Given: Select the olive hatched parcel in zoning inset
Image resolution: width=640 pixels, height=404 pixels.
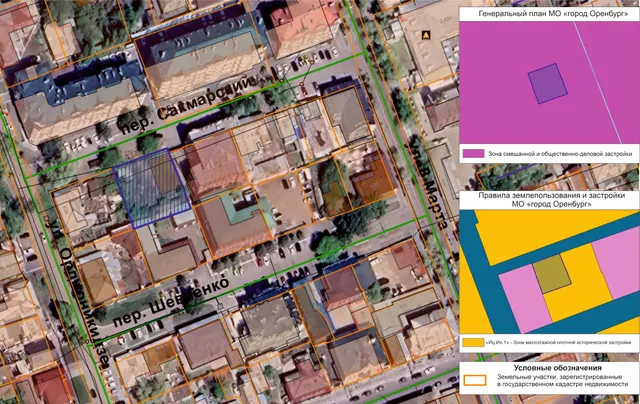Looking at the screenshot, I should click(552, 273).
